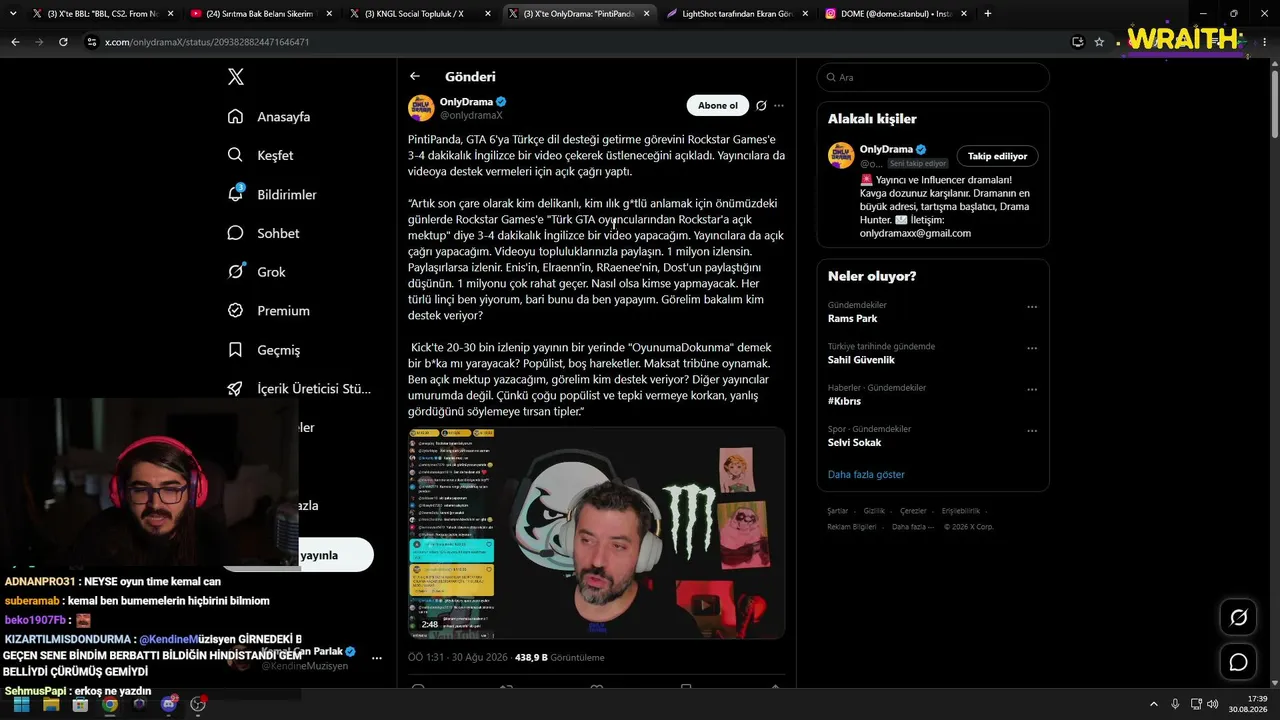Open more options for Sahil Güvenlik trend
1280x720 pixels.
click(1032, 348)
